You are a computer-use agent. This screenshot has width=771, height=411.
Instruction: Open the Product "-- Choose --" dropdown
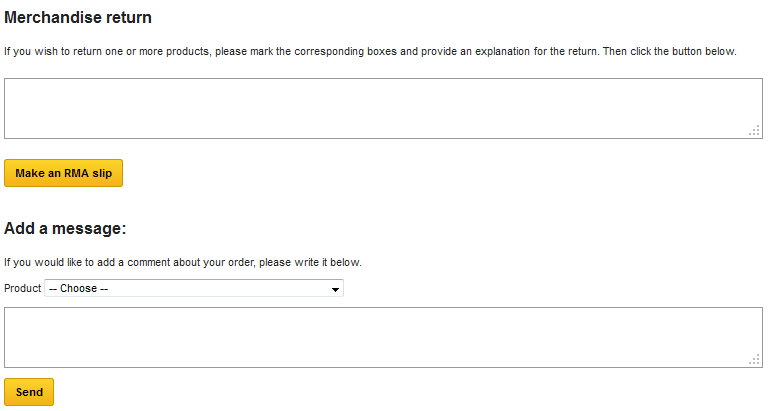193,289
